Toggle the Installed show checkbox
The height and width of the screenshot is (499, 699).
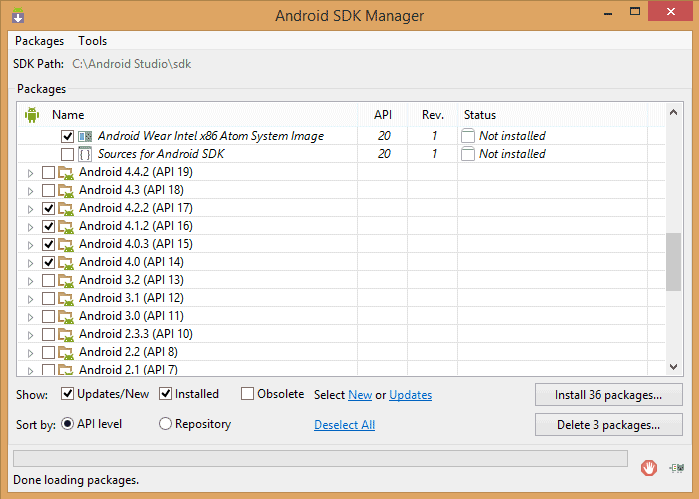tap(165, 394)
